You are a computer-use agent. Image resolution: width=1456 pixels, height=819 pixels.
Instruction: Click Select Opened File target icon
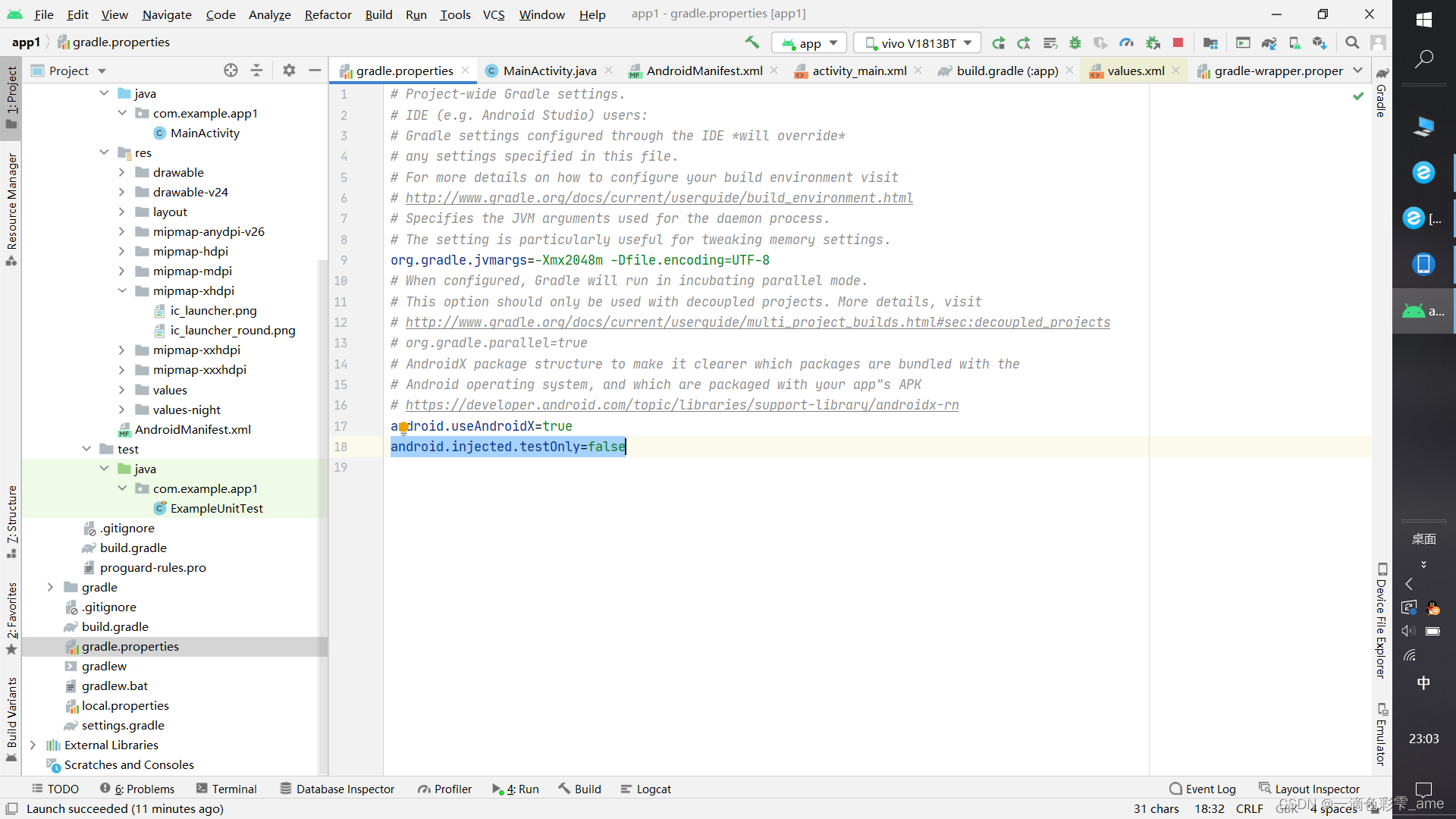[x=231, y=71]
